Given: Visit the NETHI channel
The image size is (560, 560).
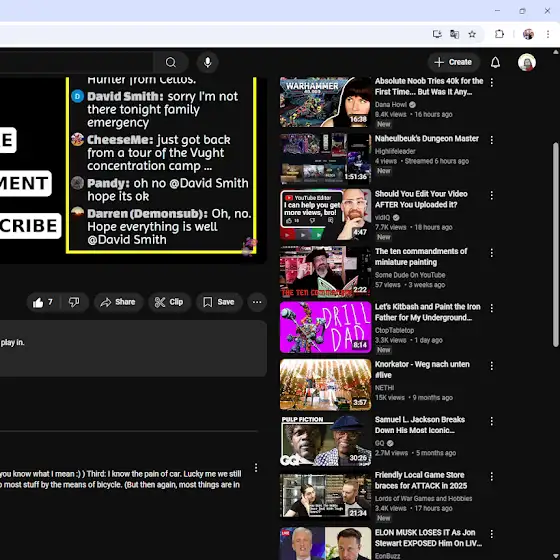Looking at the screenshot, I should pos(384,388).
